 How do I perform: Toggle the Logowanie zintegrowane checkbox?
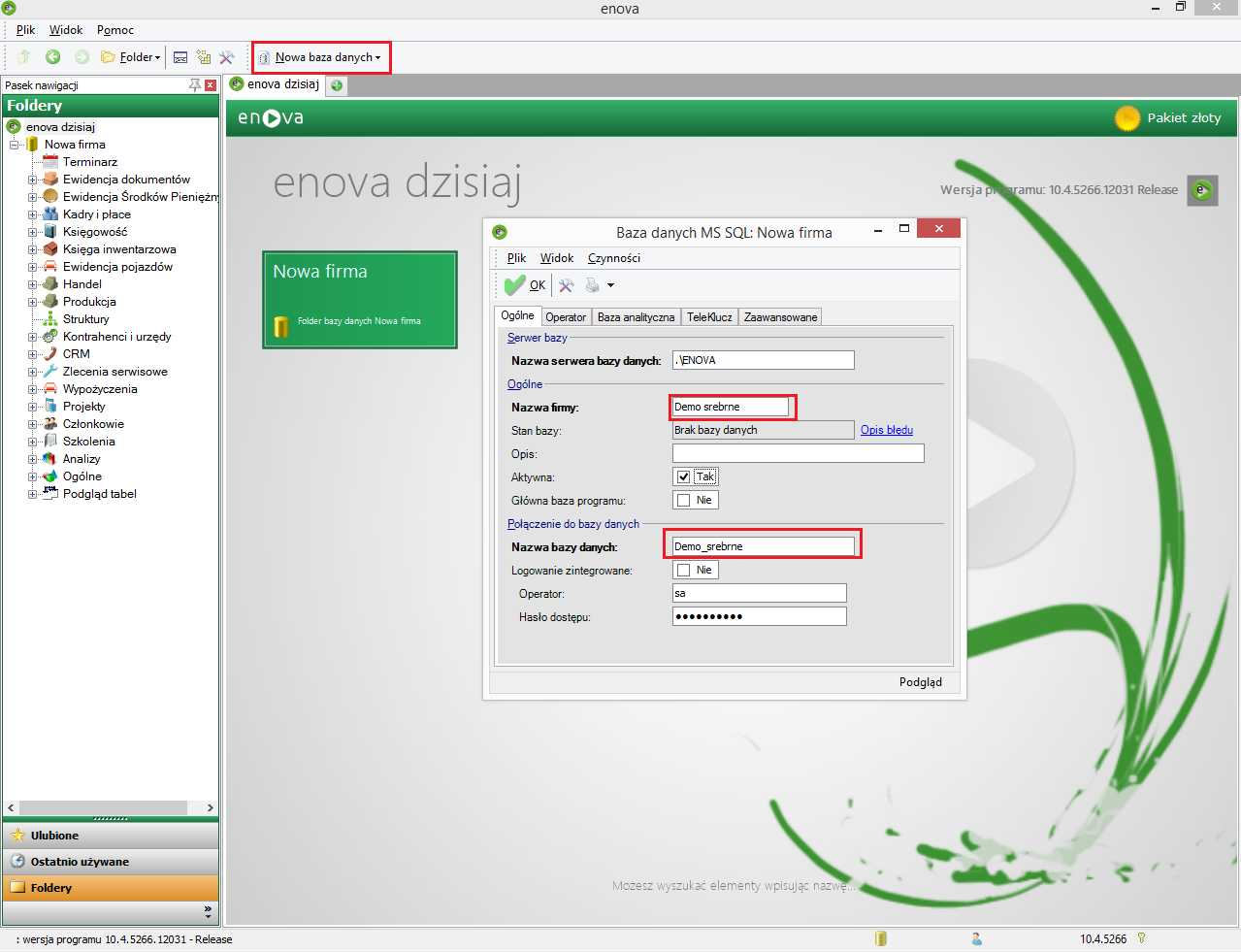click(684, 570)
